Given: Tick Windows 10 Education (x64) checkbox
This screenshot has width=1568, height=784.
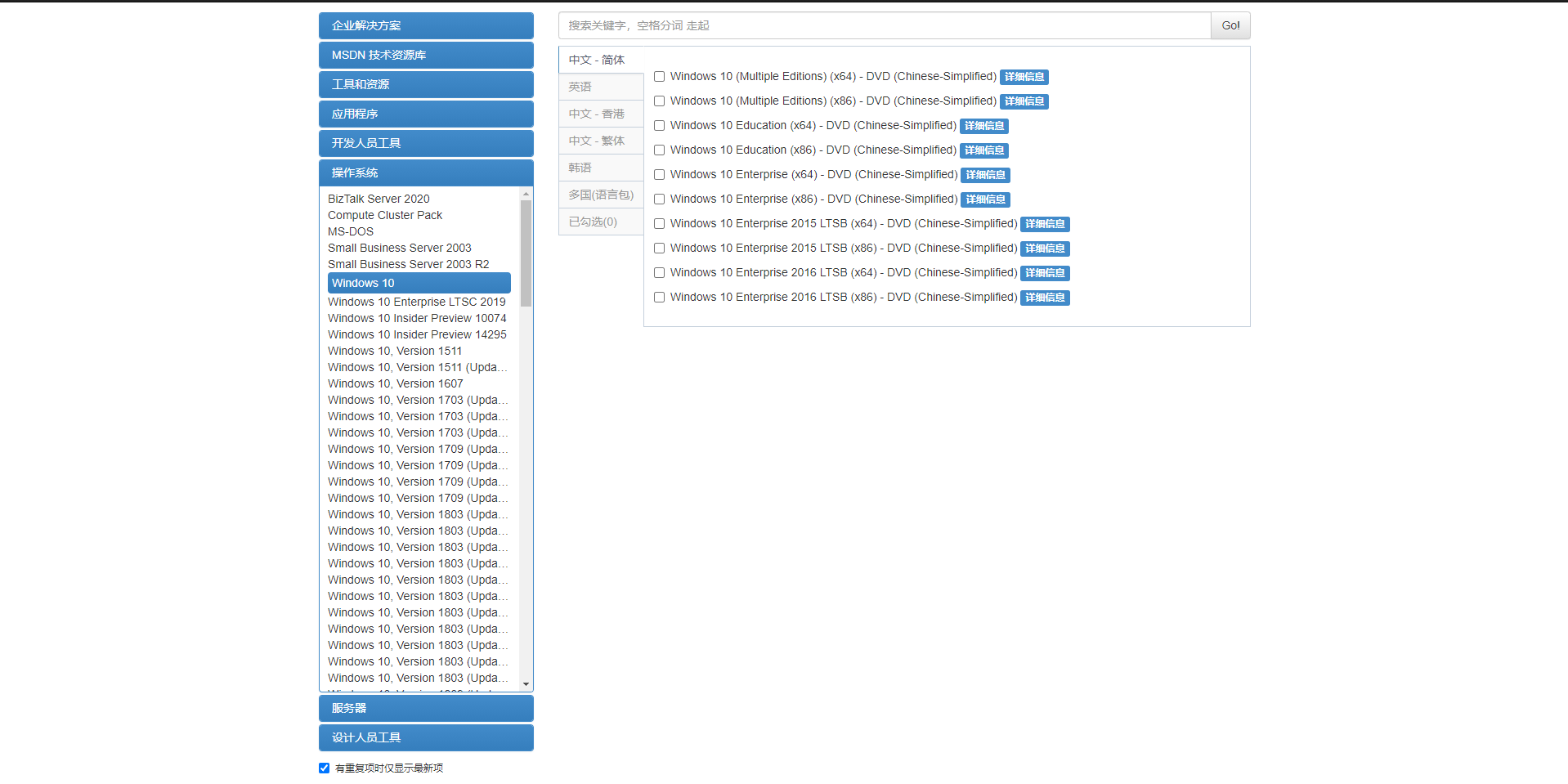Looking at the screenshot, I should (659, 126).
